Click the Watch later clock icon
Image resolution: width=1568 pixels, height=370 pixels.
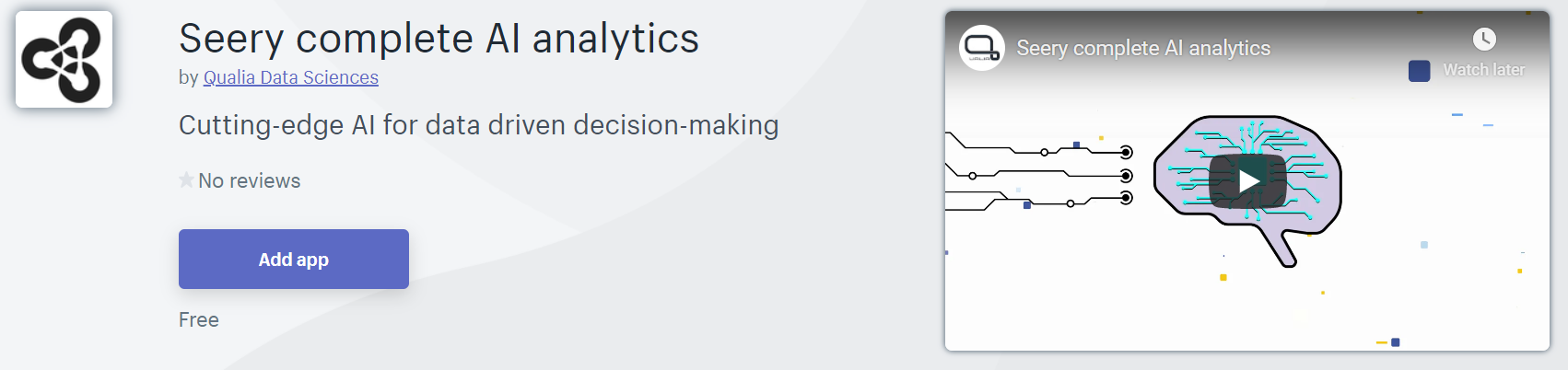click(1484, 39)
